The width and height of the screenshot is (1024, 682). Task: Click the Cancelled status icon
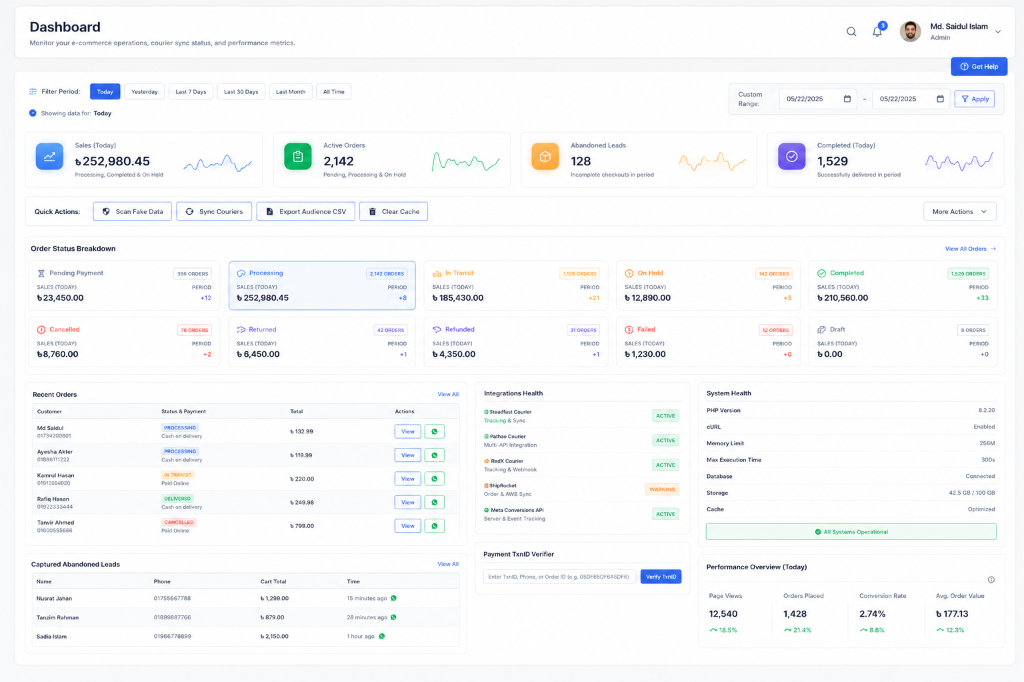(x=41, y=330)
